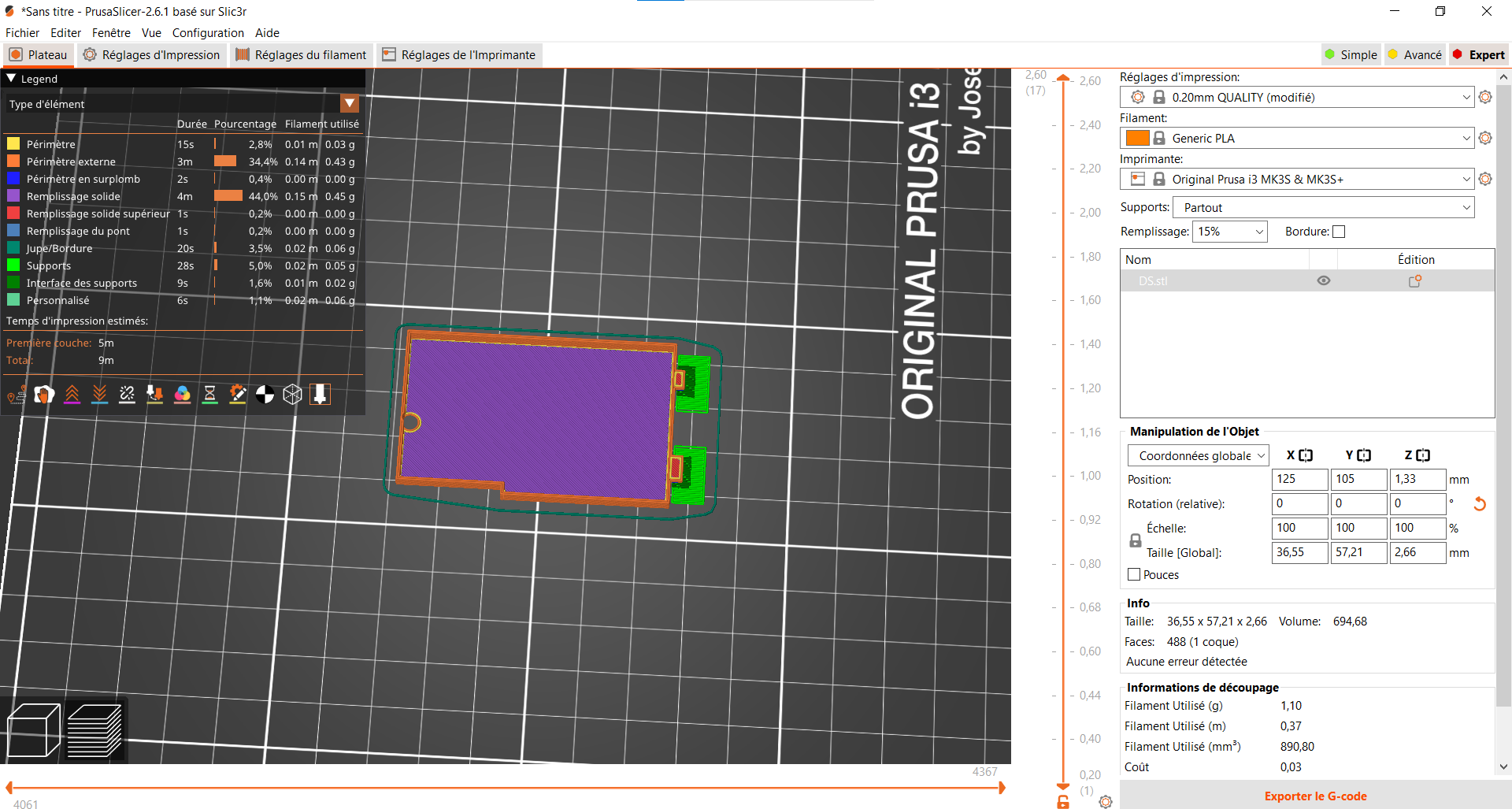
Task: Click Exporter le G-code button
Action: [1315, 796]
